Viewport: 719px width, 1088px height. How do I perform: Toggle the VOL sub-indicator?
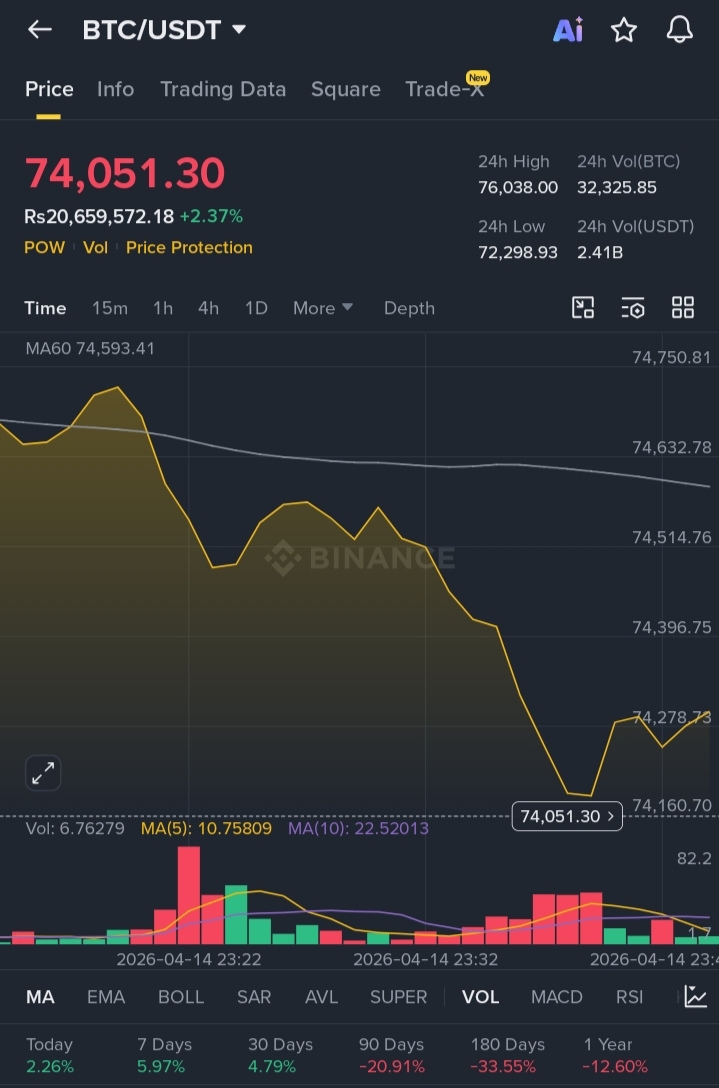click(480, 997)
